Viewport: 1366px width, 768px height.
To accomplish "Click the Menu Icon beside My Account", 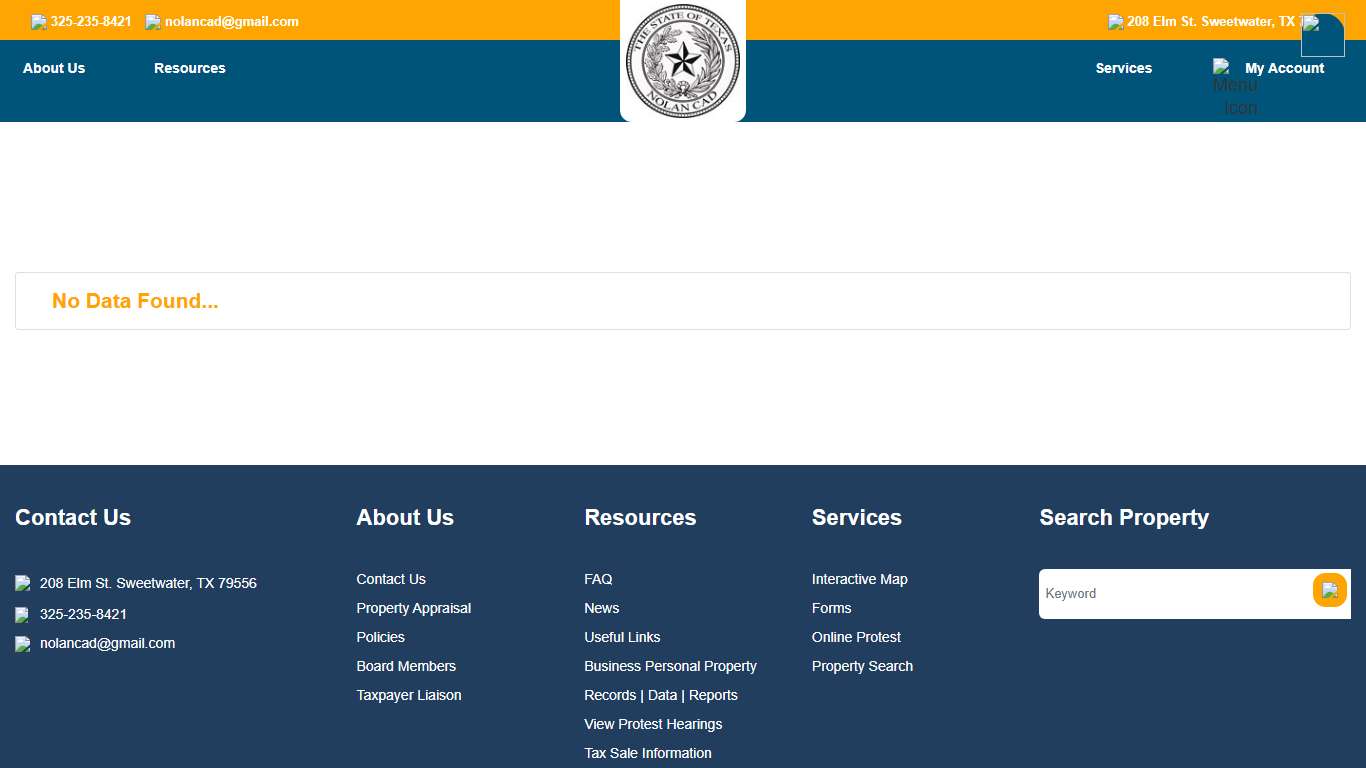I will pos(1222,68).
